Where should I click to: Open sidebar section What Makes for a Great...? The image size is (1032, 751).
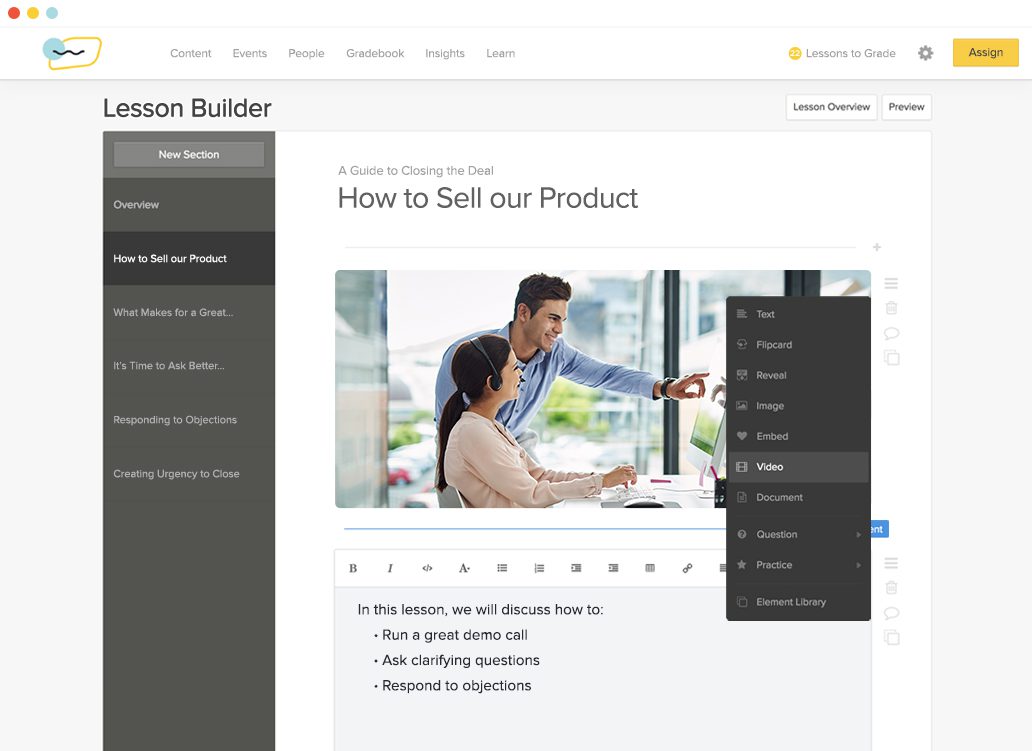tap(189, 312)
